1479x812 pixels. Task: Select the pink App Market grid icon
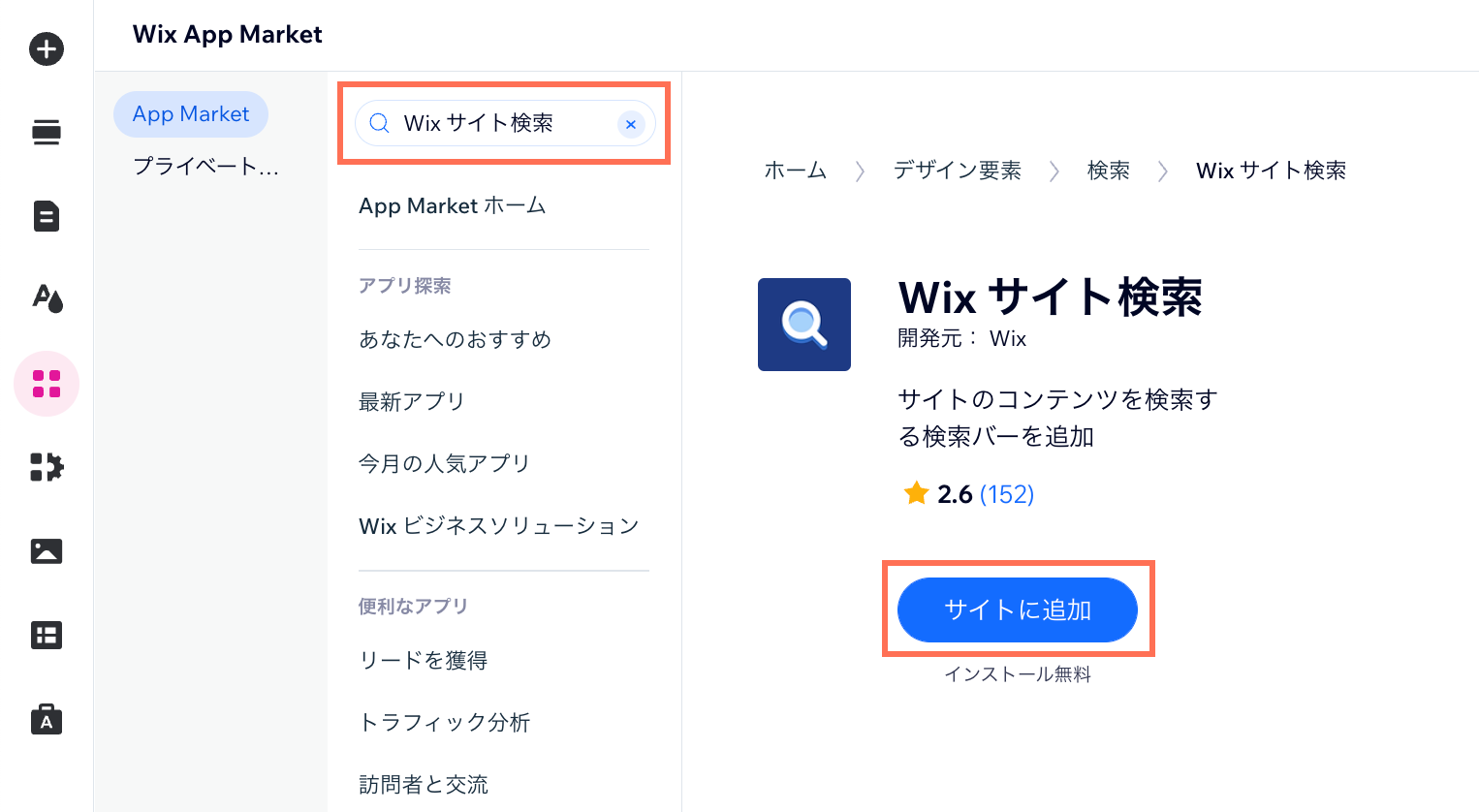[x=47, y=384]
